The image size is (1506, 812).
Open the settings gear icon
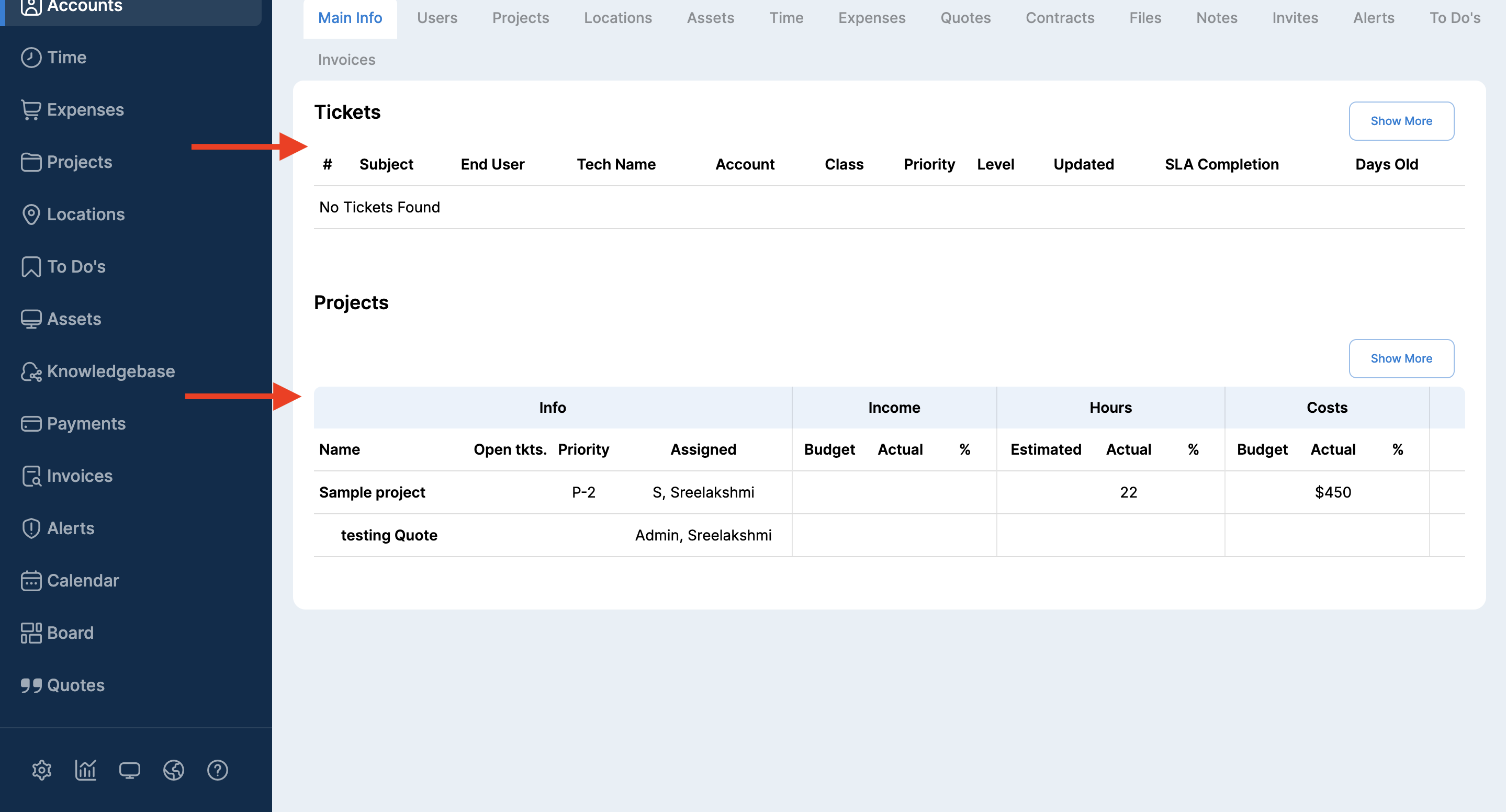tap(41, 770)
